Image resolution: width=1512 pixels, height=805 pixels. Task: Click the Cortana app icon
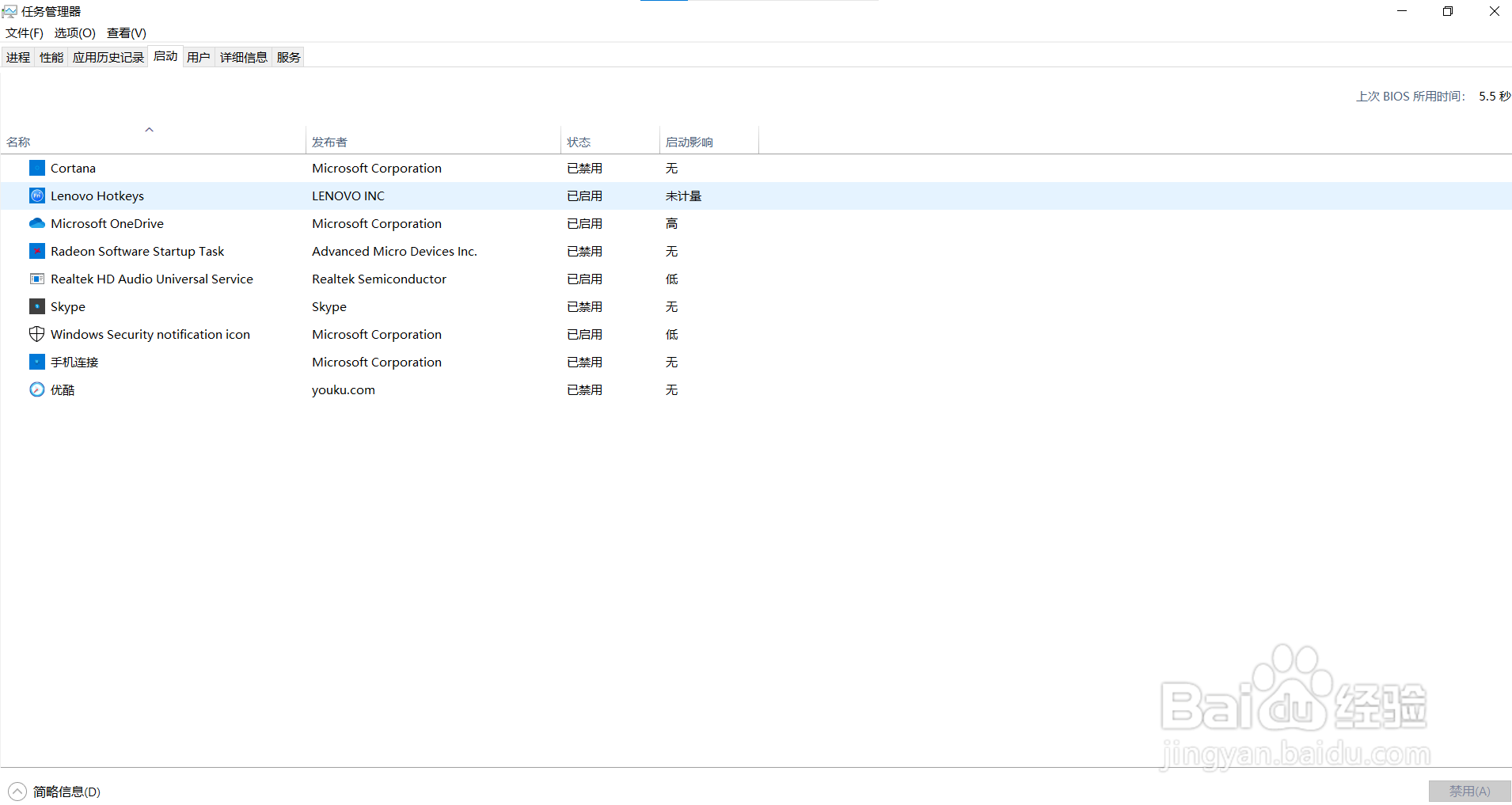pyautogui.click(x=37, y=168)
